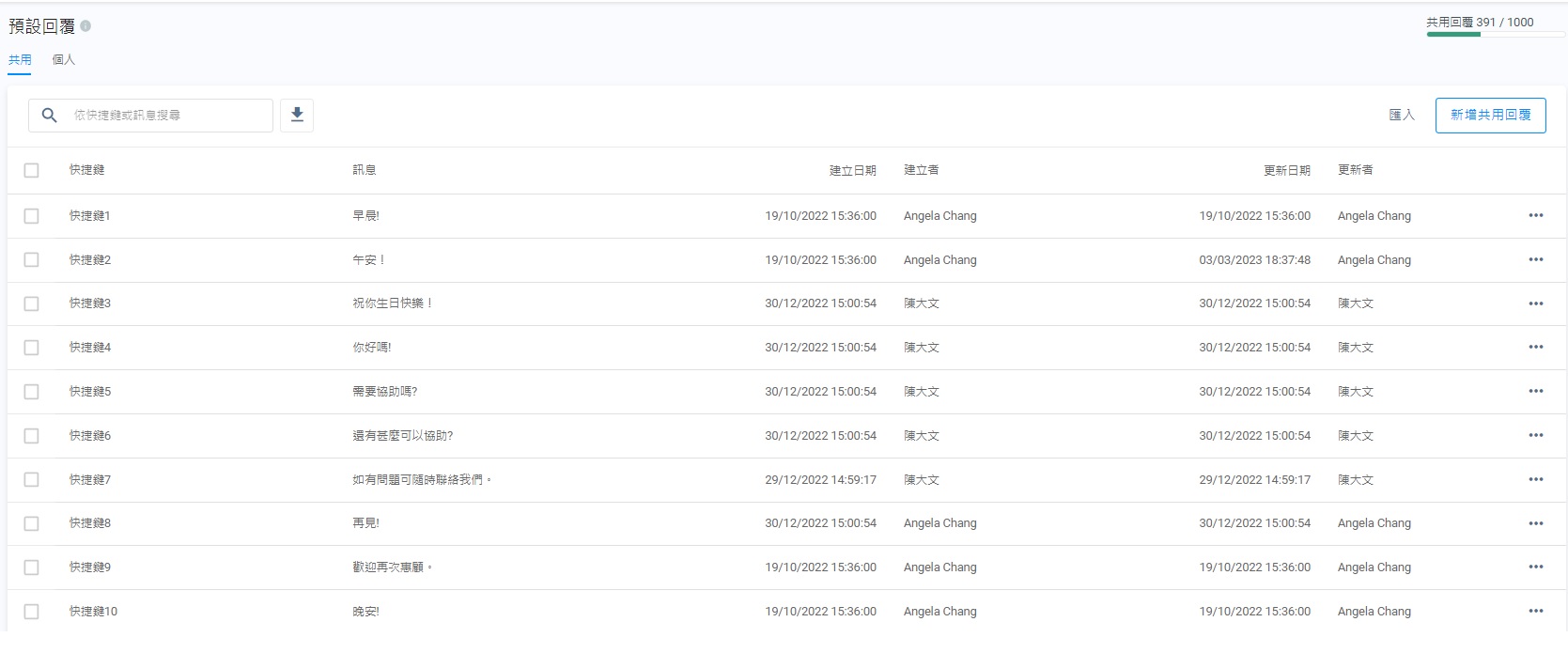This screenshot has width=1568, height=653.
Task: Expand the actions menu for 快捷鍵8
Action: [x=1535, y=523]
